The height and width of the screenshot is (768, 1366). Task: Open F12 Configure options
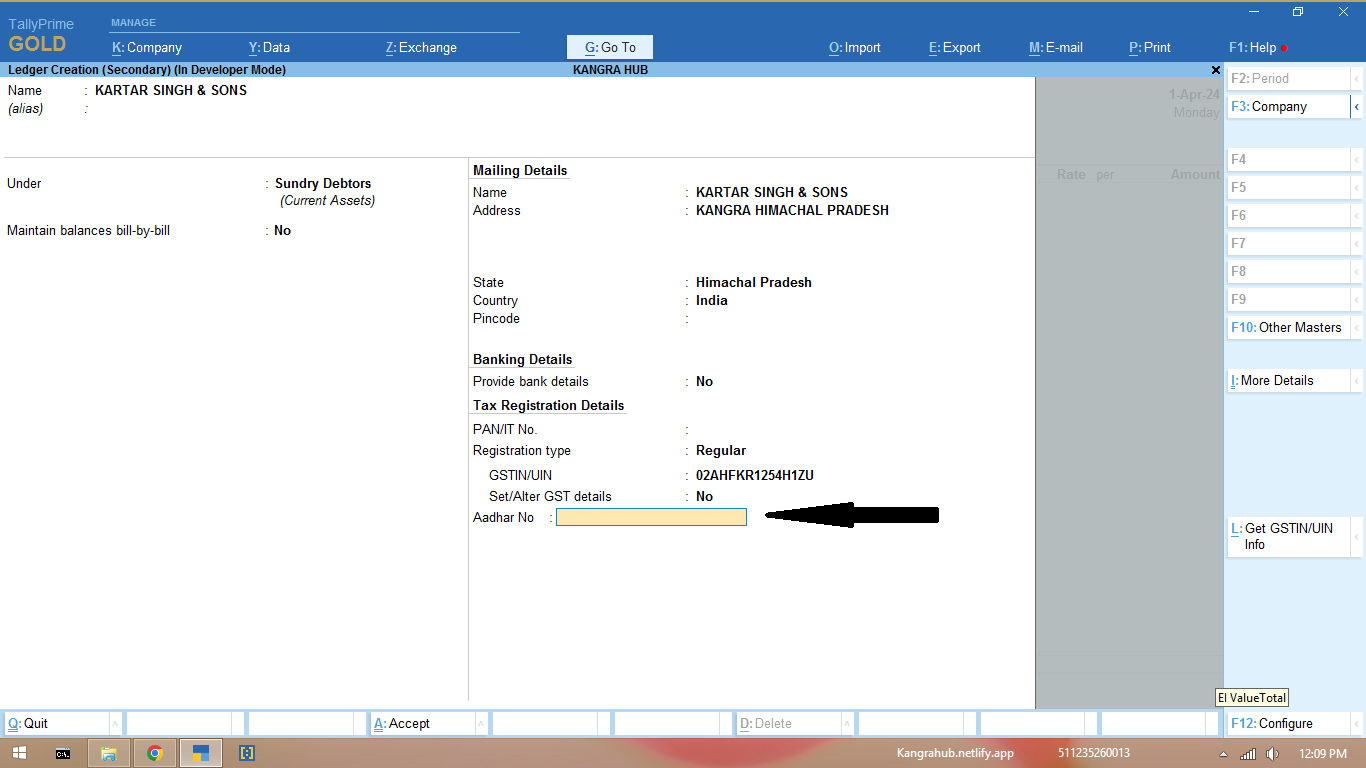click(1285, 724)
